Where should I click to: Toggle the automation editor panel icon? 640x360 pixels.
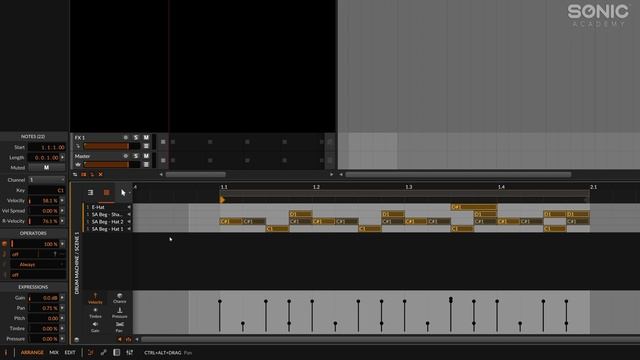tap(103, 352)
